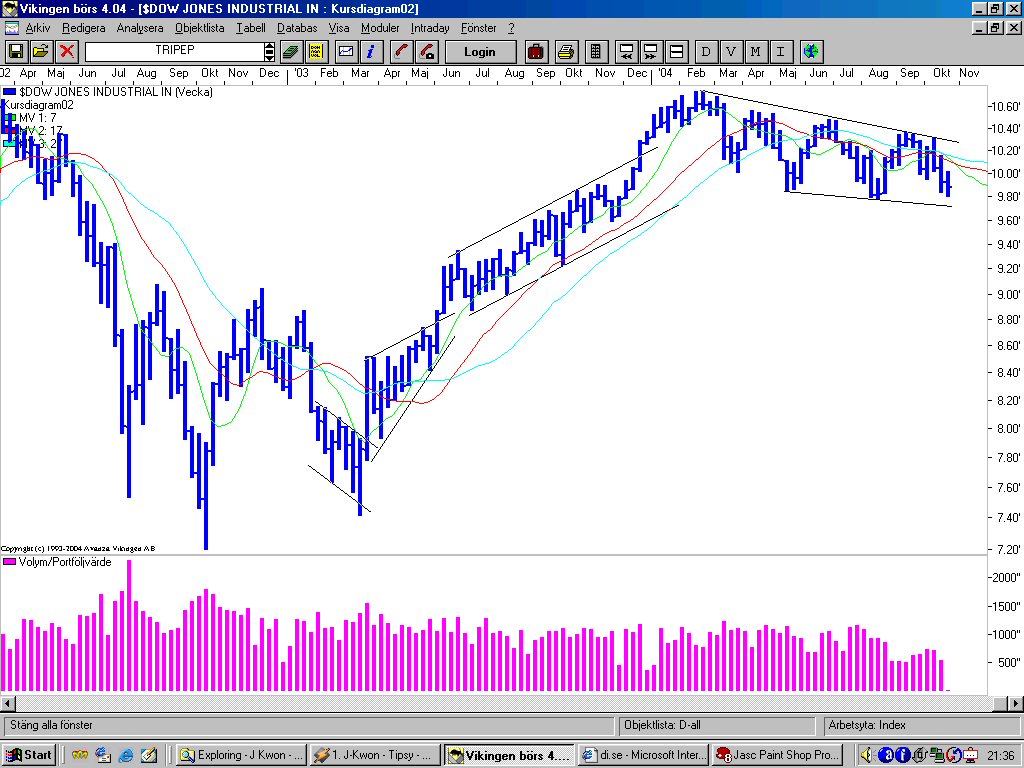
Task: Click the 'Volym/Portföljvärde' label
Action: [65, 562]
